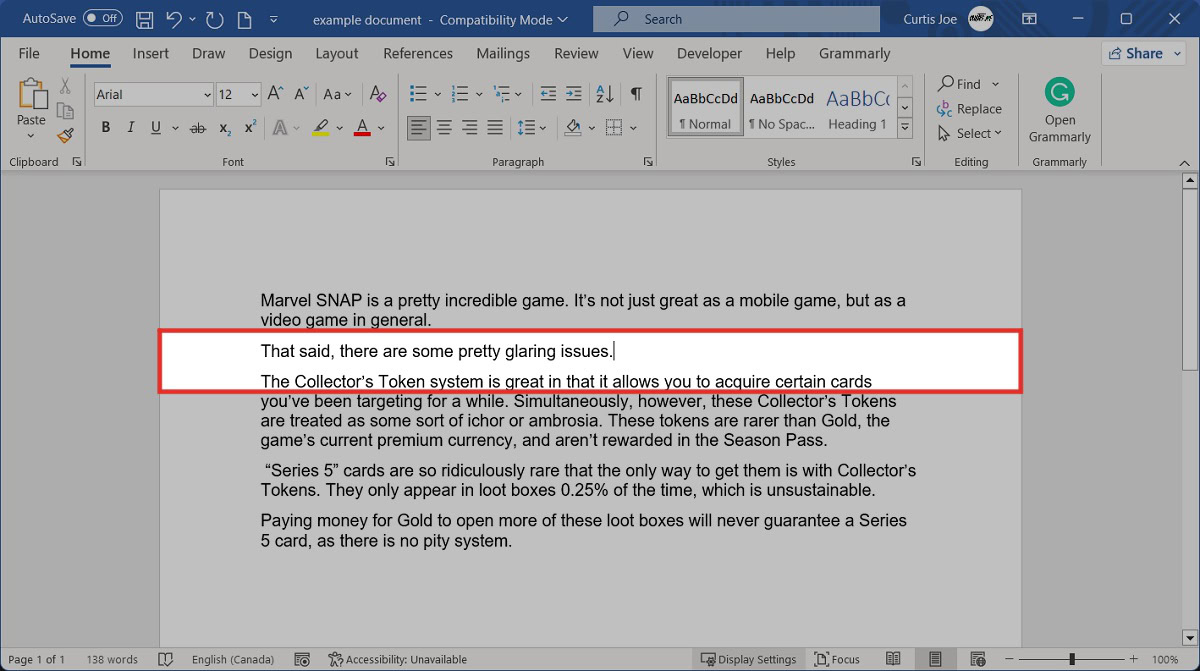This screenshot has width=1200, height=671.
Task: Open the File menu
Action: [x=29, y=54]
